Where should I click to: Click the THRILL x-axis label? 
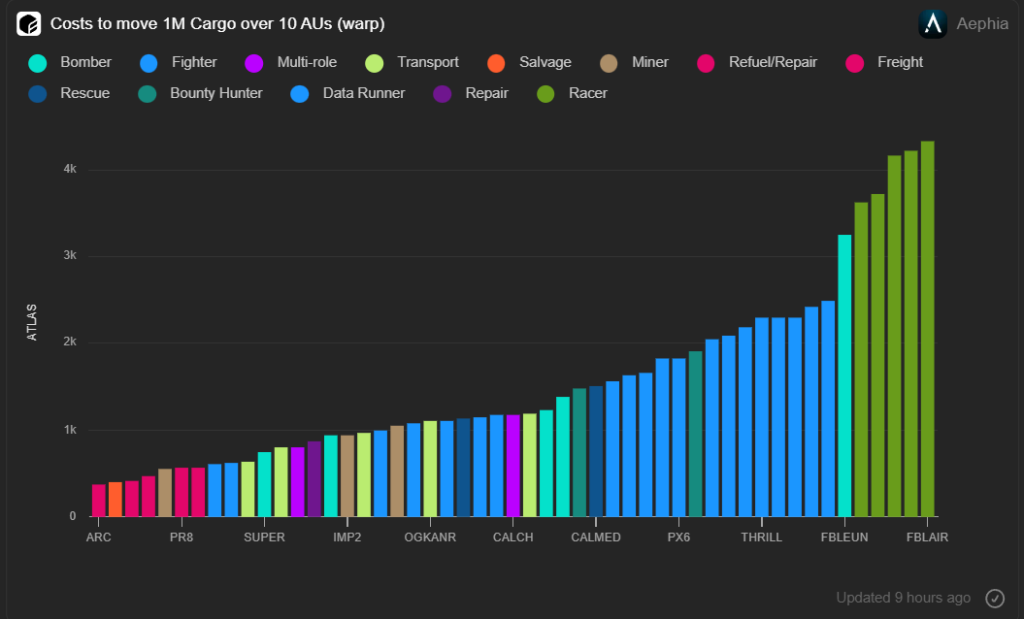point(761,537)
